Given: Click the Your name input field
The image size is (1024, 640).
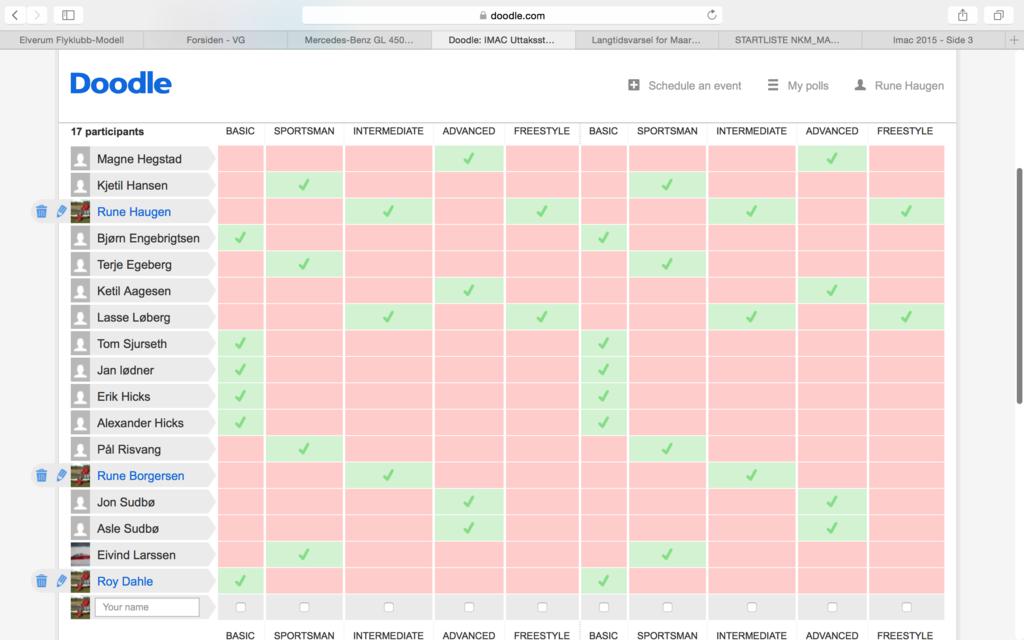Looking at the screenshot, I should (146, 607).
